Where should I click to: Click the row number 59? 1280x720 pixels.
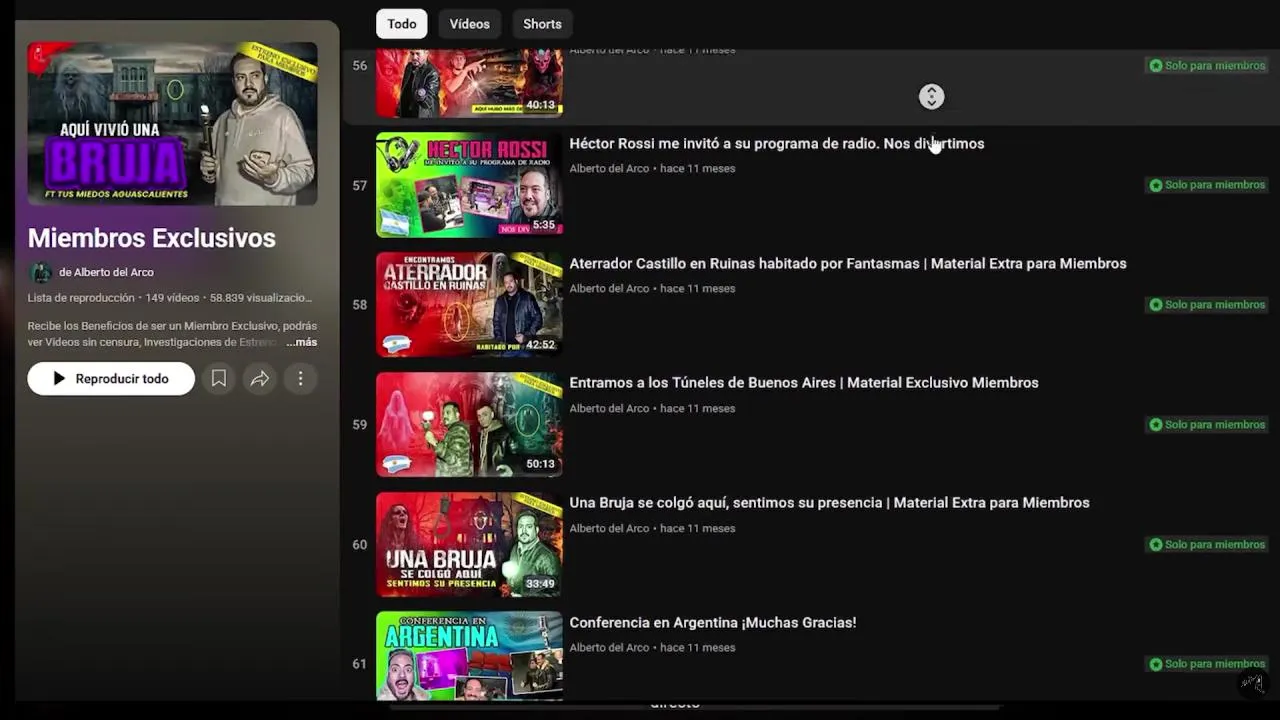(360, 425)
